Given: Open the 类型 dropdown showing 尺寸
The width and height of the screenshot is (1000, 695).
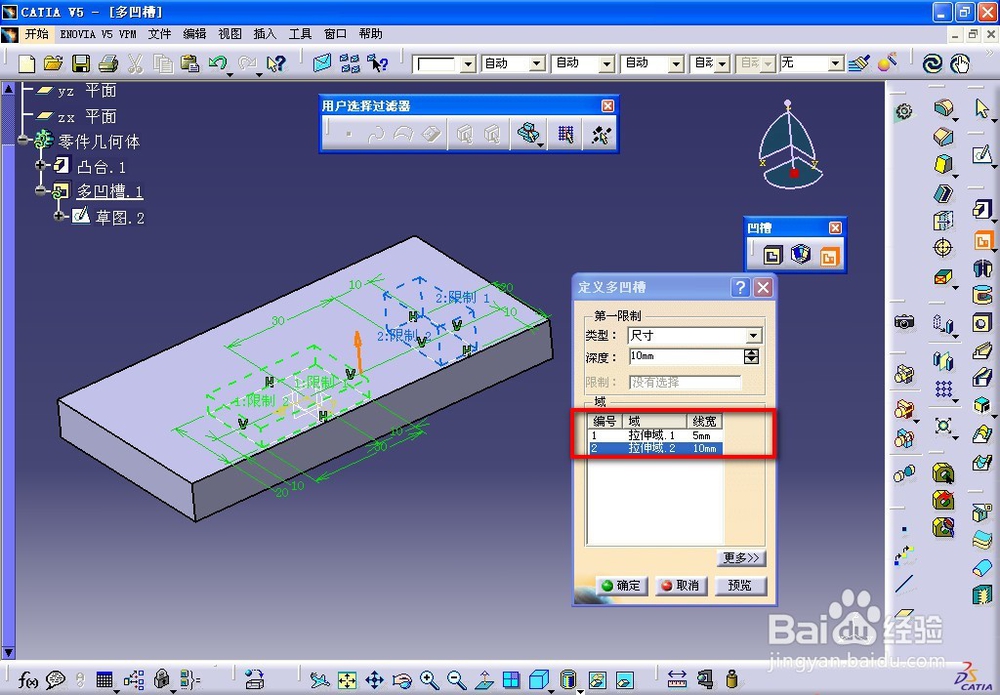Looking at the screenshot, I should coord(753,335).
